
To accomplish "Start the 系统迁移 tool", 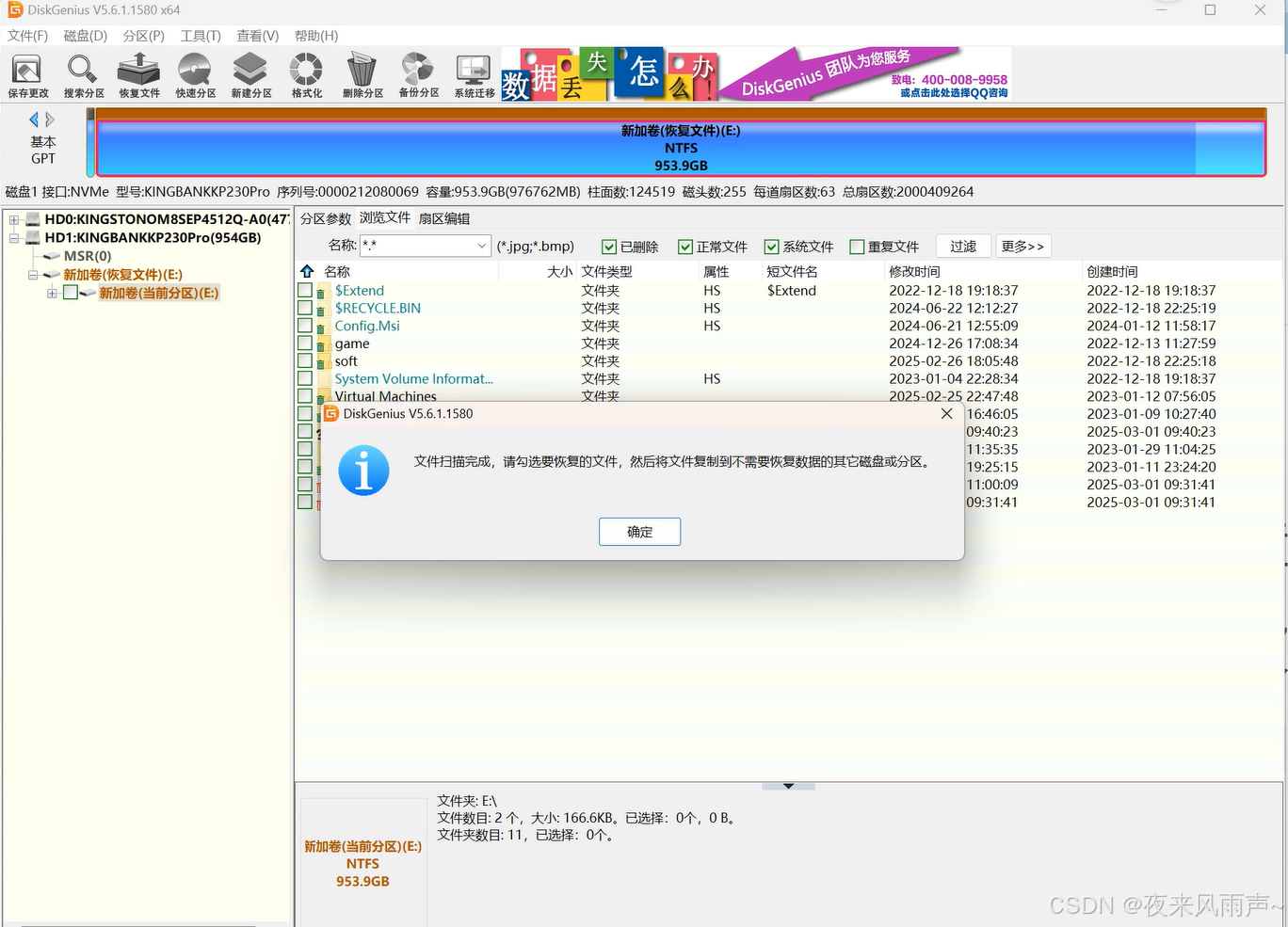I will (474, 75).
